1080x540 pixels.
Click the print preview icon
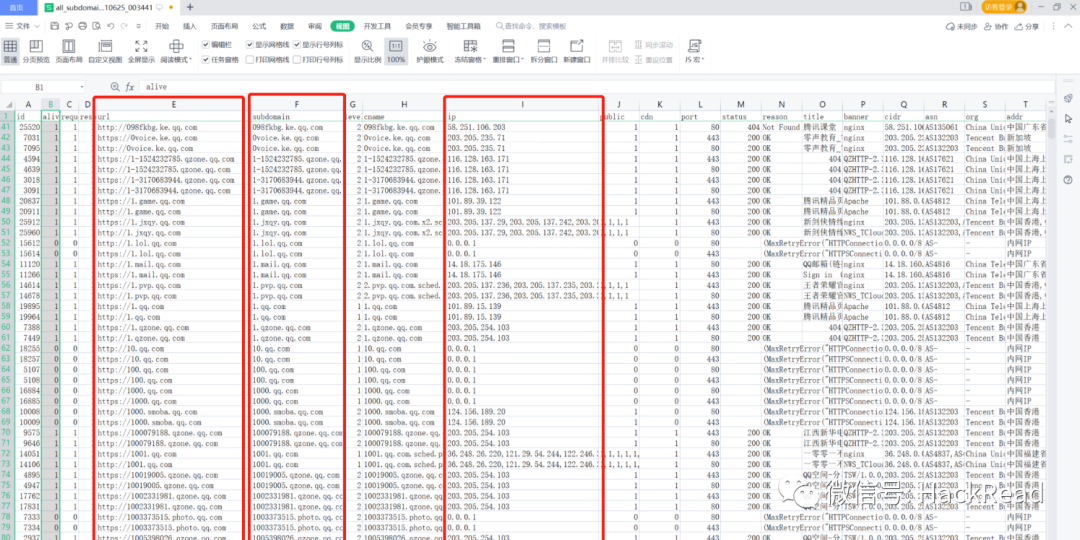pos(96,26)
